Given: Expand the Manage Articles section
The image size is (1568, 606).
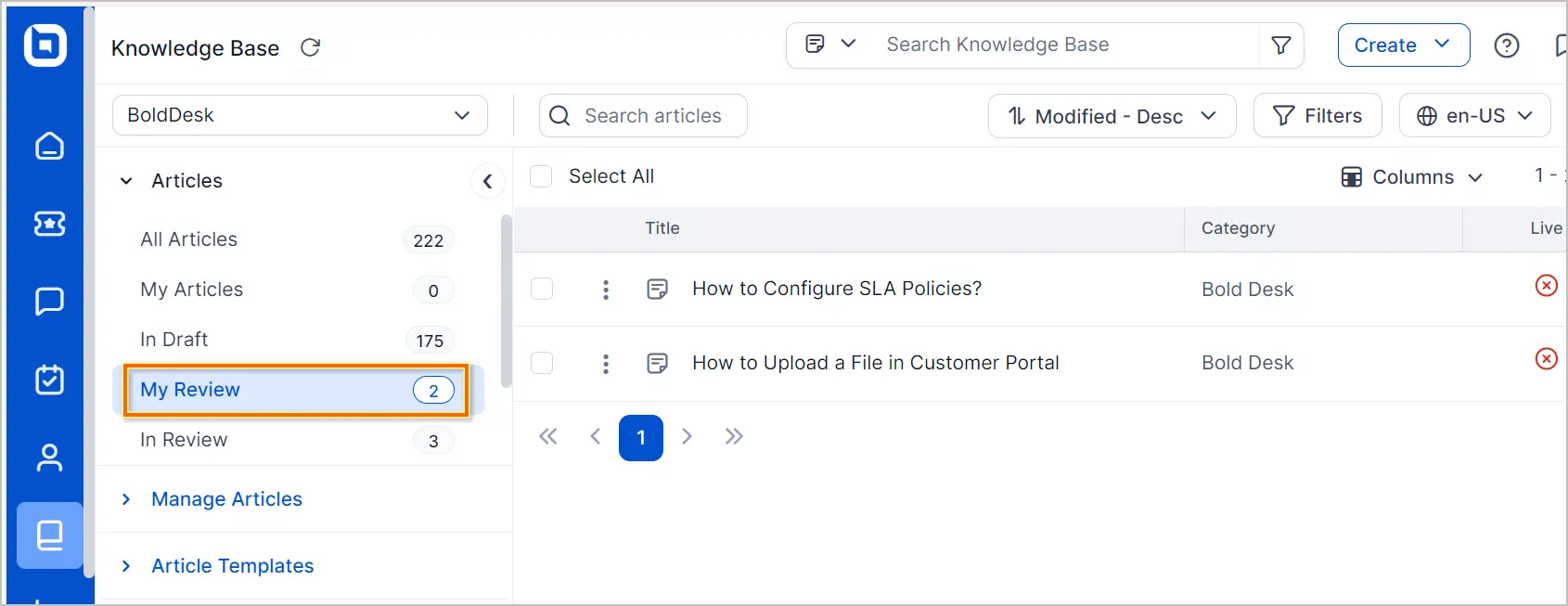Looking at the screenshot, I should coord(226,499).
